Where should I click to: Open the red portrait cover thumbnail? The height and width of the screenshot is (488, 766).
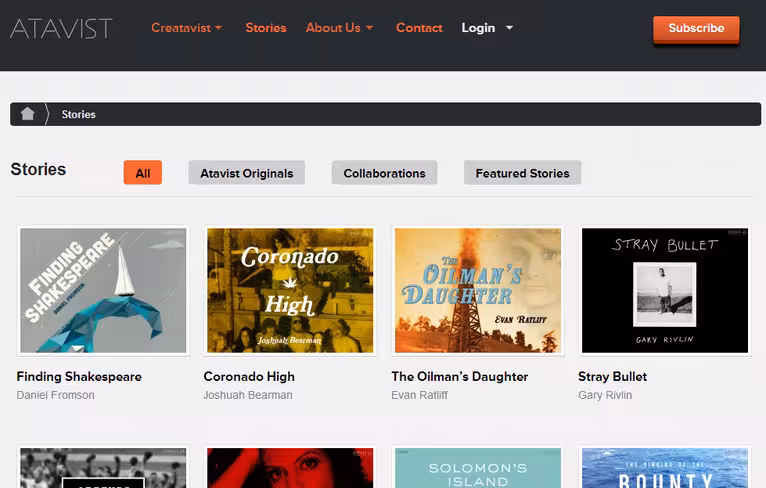coord(290,467)
